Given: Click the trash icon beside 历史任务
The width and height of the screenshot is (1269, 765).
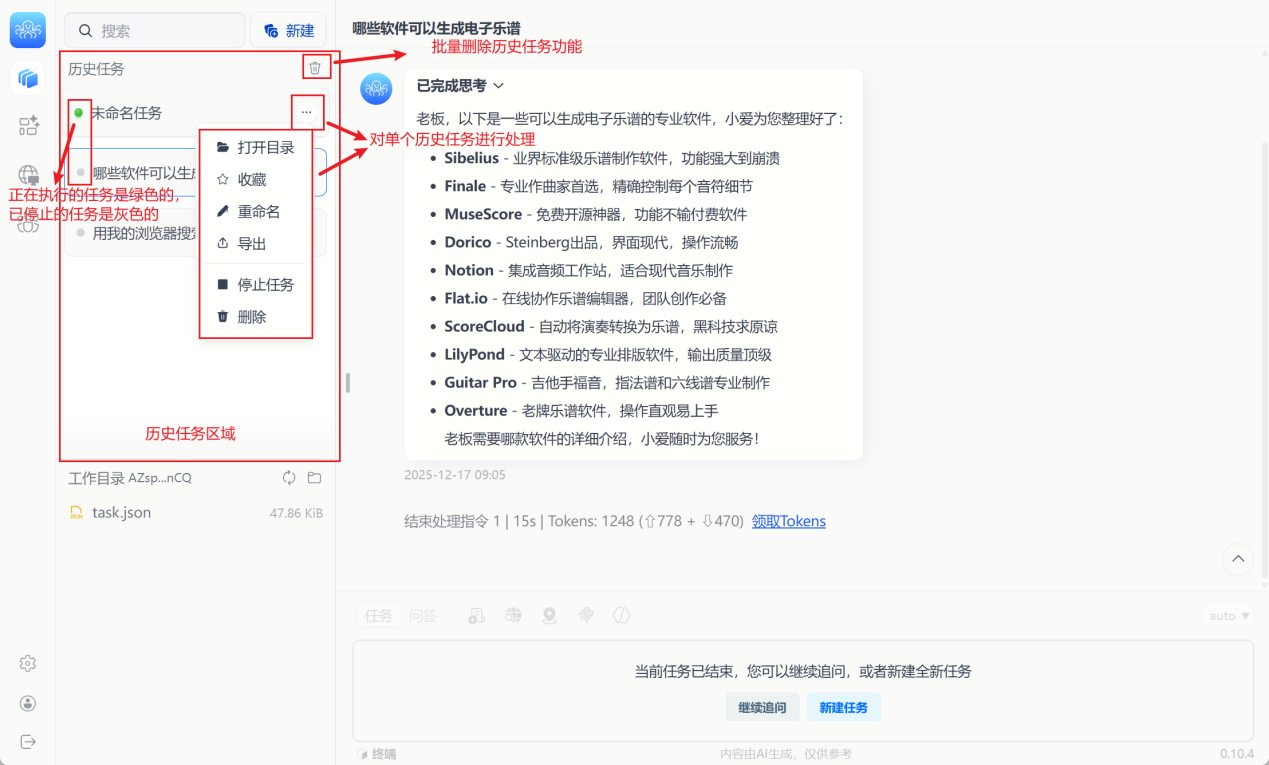Looking at the screenshot, I should click(315, 68).
